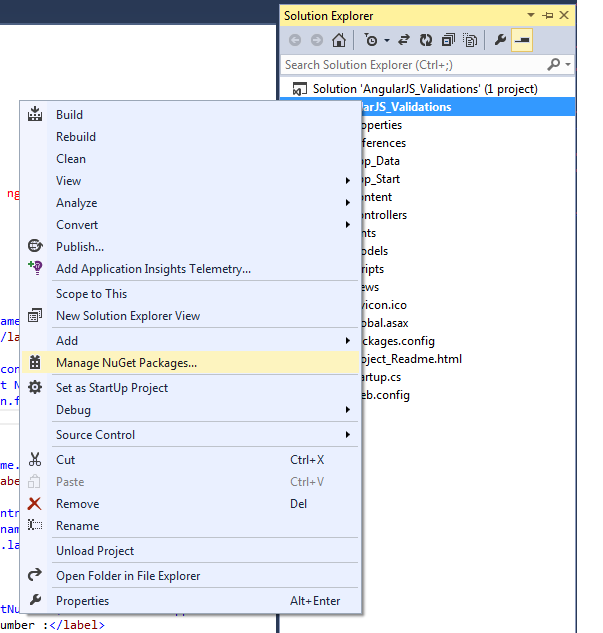The image size is (603, 633).
Task: Sync with Active Document icon
Action: coord(404,40)
